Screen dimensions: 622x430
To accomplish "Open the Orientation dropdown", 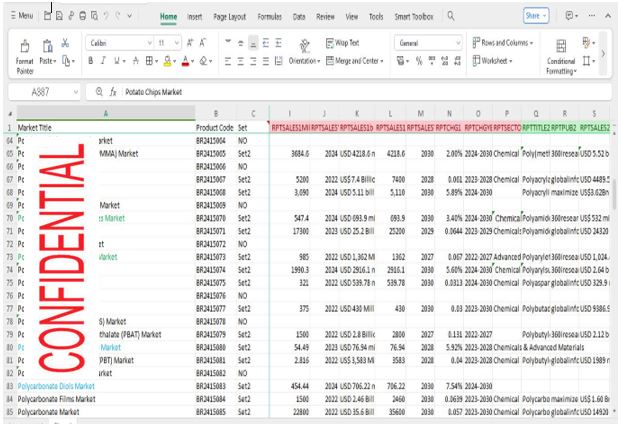I will coord(304,52).
